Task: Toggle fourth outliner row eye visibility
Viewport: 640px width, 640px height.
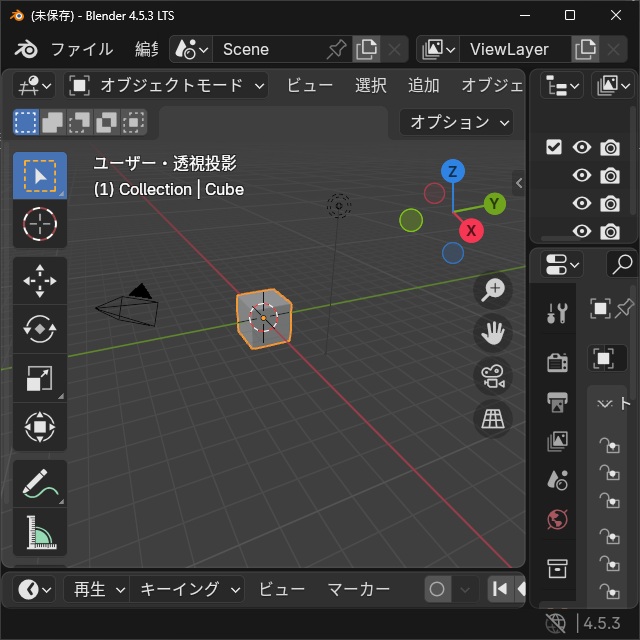Action: coord(582,231)
